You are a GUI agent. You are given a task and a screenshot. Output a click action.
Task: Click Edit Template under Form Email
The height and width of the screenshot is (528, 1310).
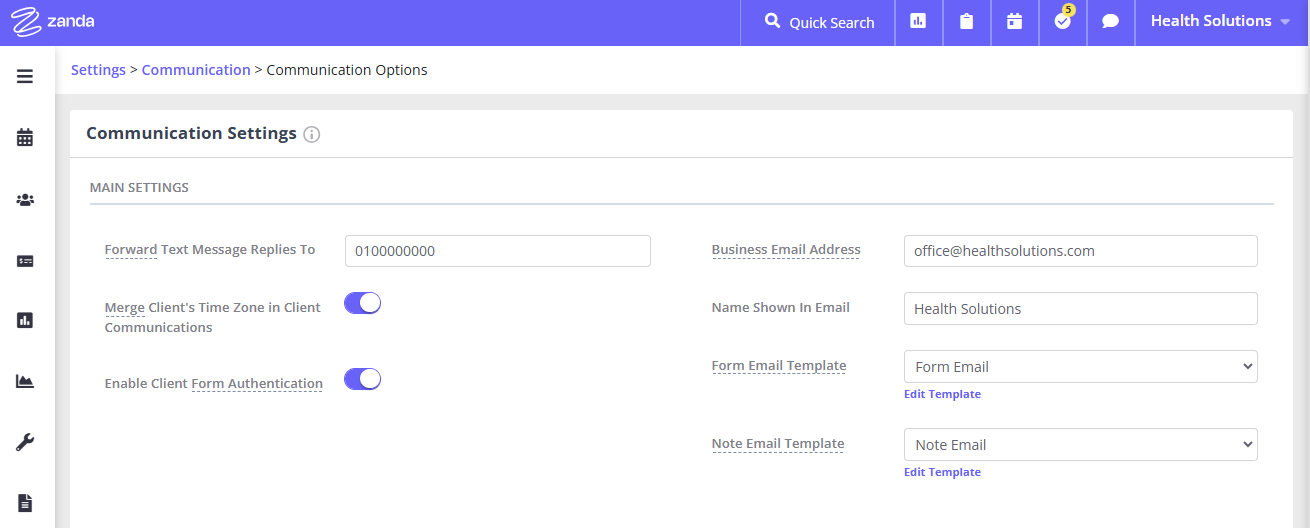pos(942,394)
